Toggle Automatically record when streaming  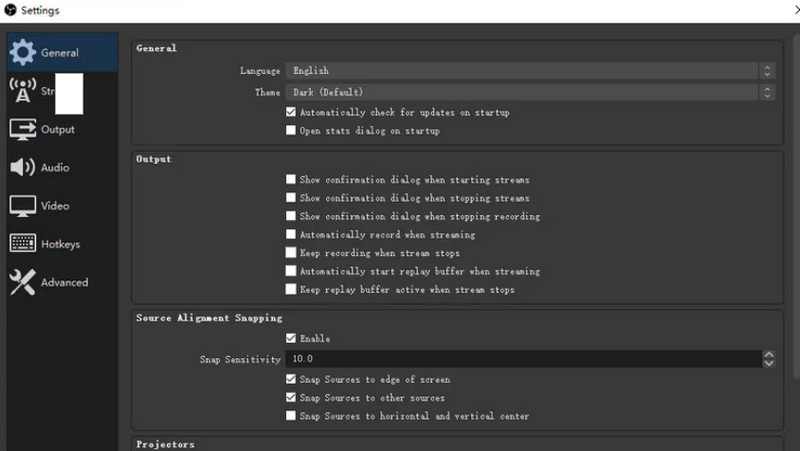(x=291, y=235)
